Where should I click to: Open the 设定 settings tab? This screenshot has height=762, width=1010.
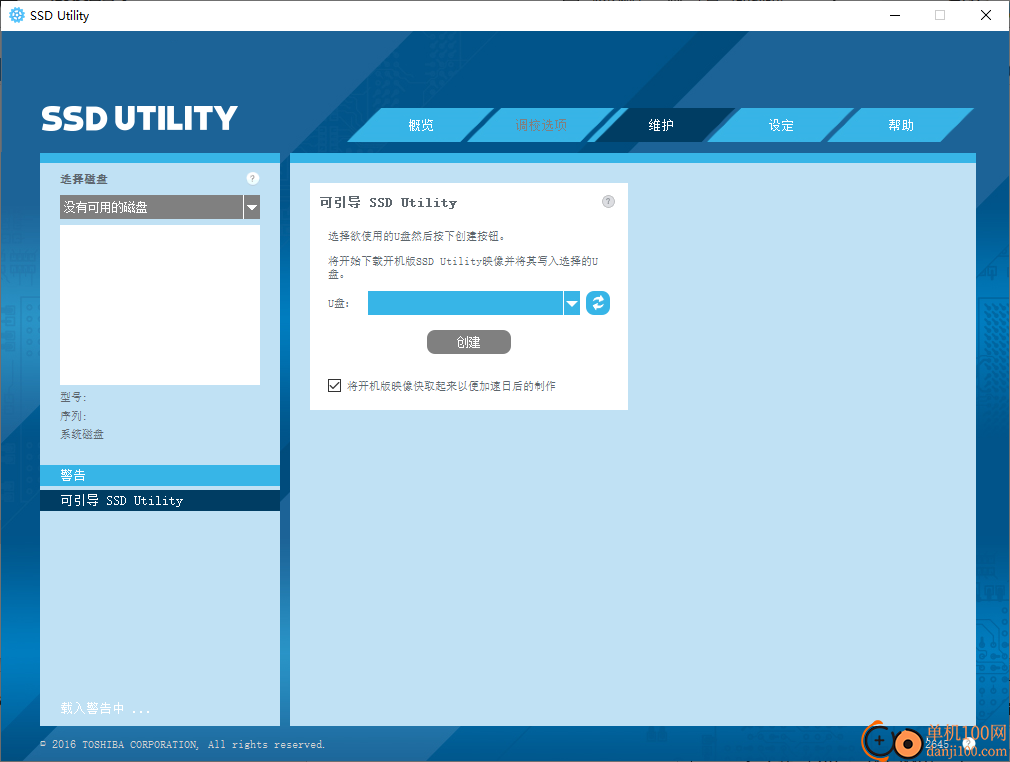click(x=781, y=125)
